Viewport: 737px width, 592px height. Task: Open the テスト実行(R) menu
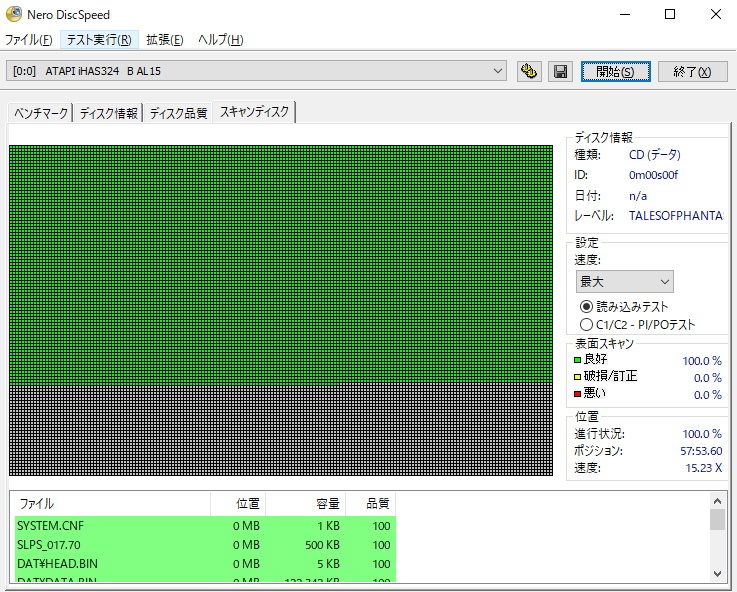point(99,40)
